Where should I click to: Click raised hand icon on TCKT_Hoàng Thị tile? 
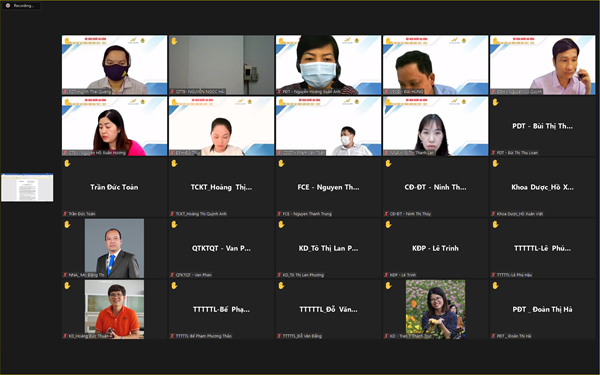(174, 163)
